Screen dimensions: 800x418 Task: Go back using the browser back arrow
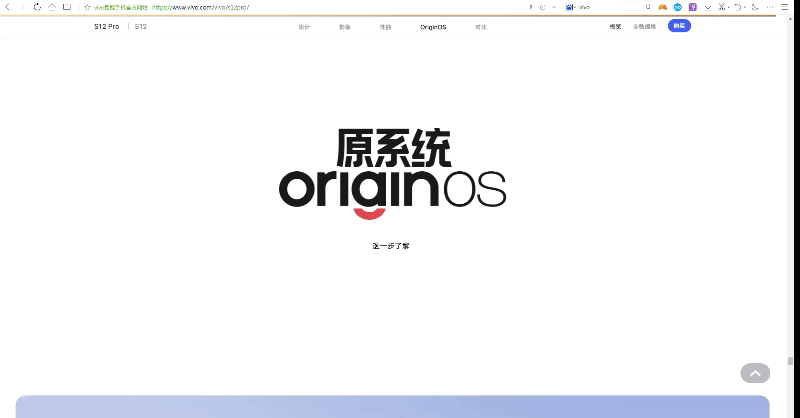8,7
